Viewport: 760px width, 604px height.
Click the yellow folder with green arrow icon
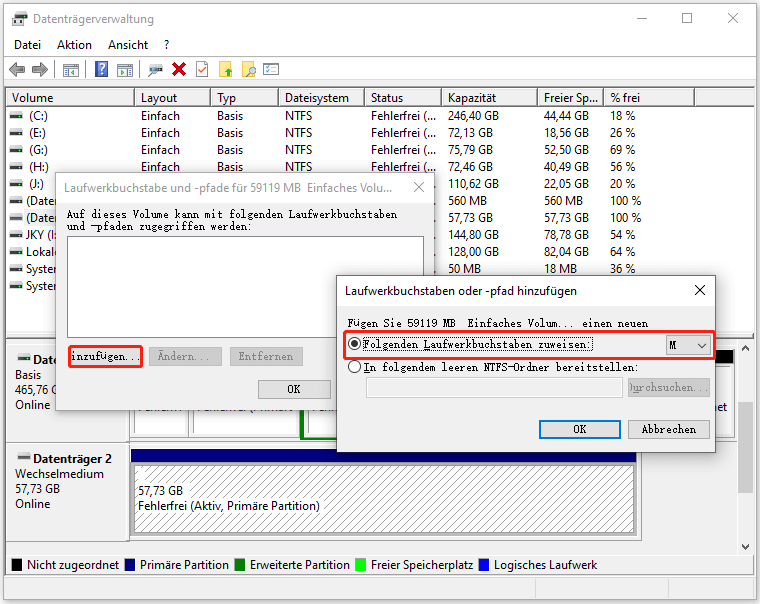226,69
